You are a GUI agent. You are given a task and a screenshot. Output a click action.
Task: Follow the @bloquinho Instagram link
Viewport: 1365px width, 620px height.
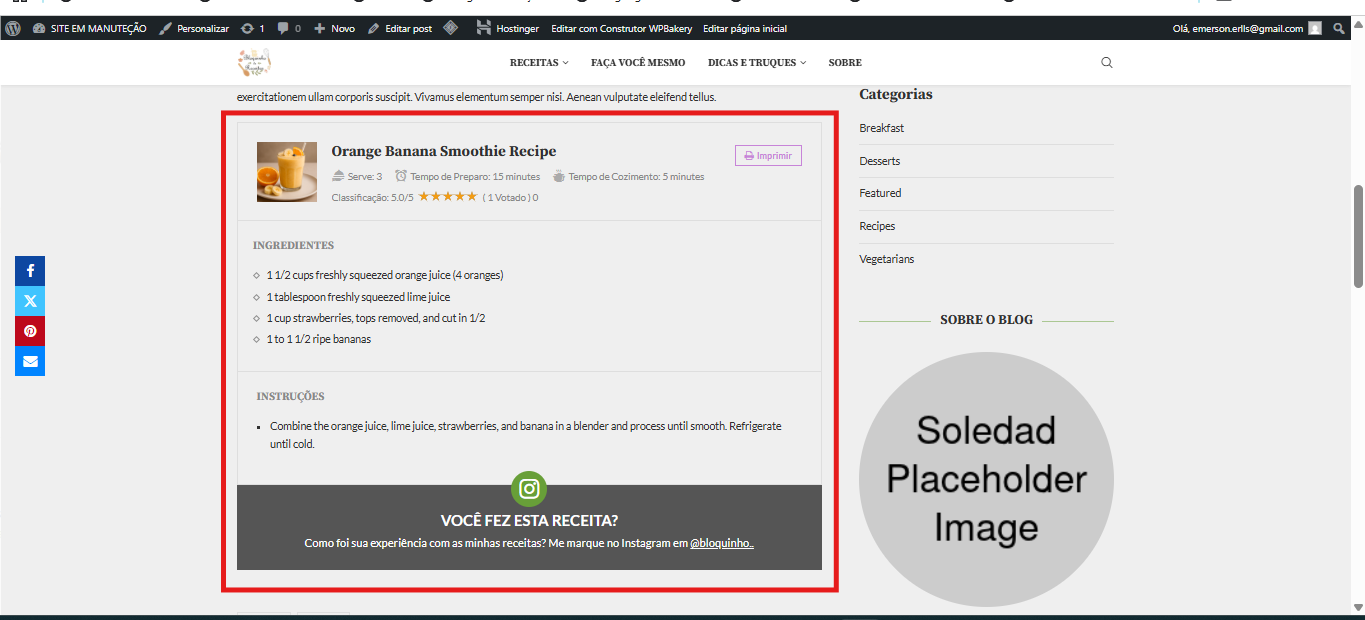721,543
